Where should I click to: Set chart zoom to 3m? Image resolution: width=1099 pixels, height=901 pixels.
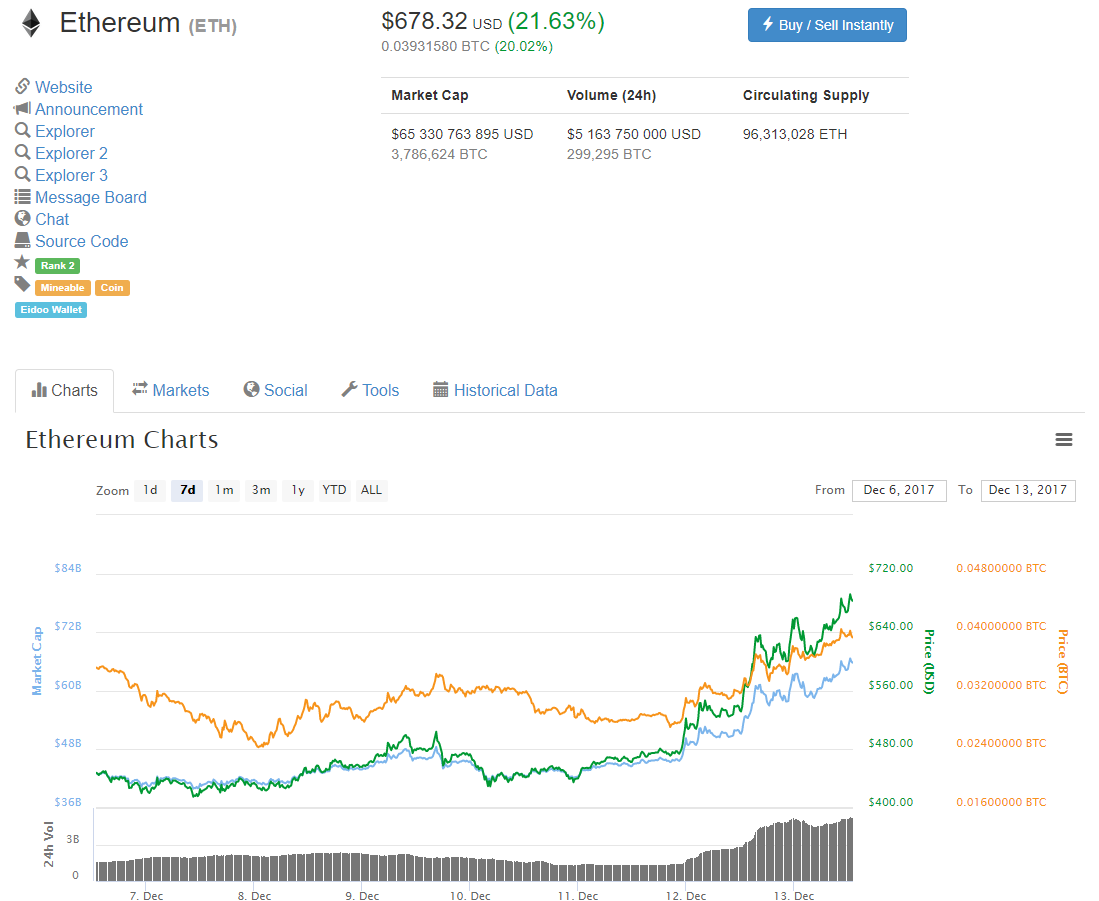[x=261, y=490]
